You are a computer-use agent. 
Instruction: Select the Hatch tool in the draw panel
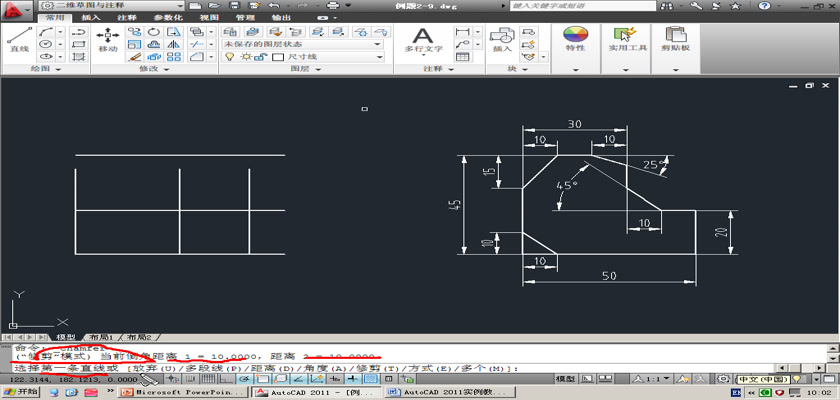pos(79,56)
